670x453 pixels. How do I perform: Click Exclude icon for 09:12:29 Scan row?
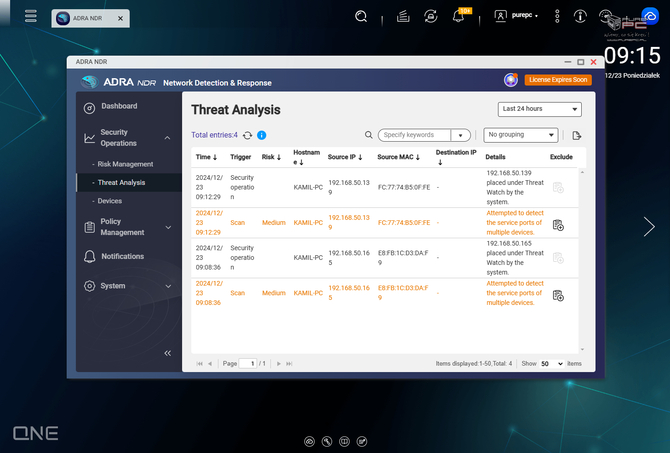558,225
